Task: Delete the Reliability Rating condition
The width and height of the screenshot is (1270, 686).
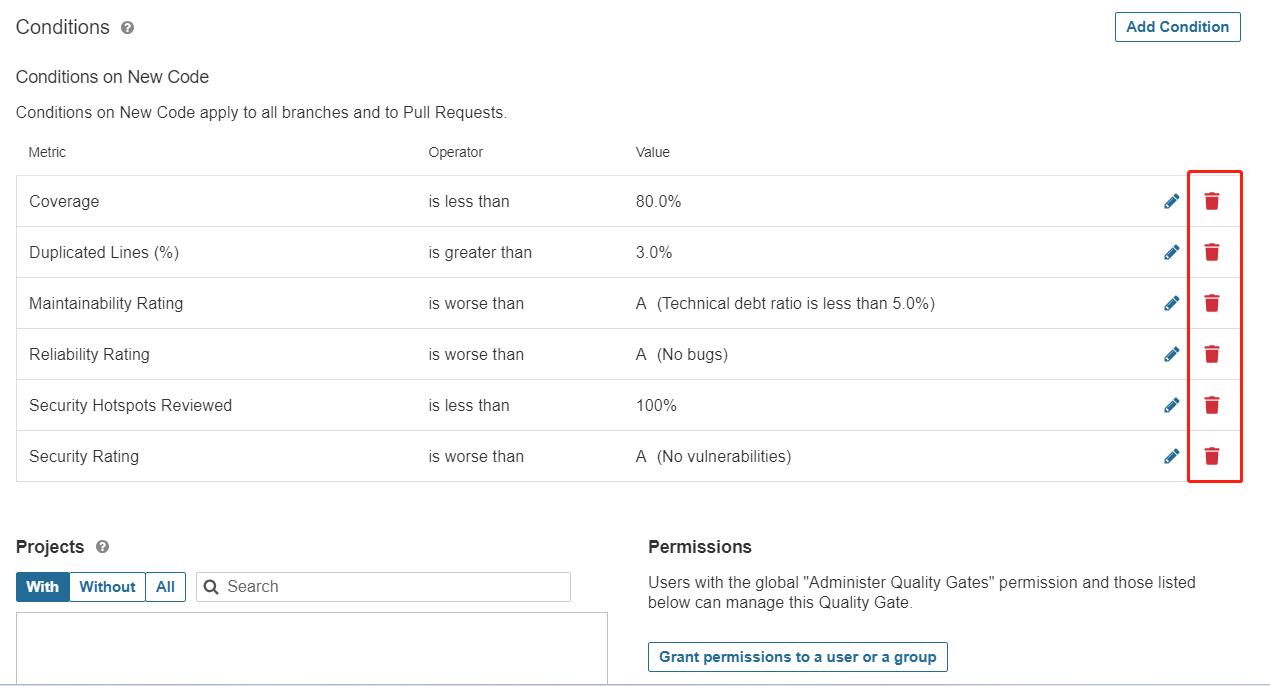Action: 1212,354
